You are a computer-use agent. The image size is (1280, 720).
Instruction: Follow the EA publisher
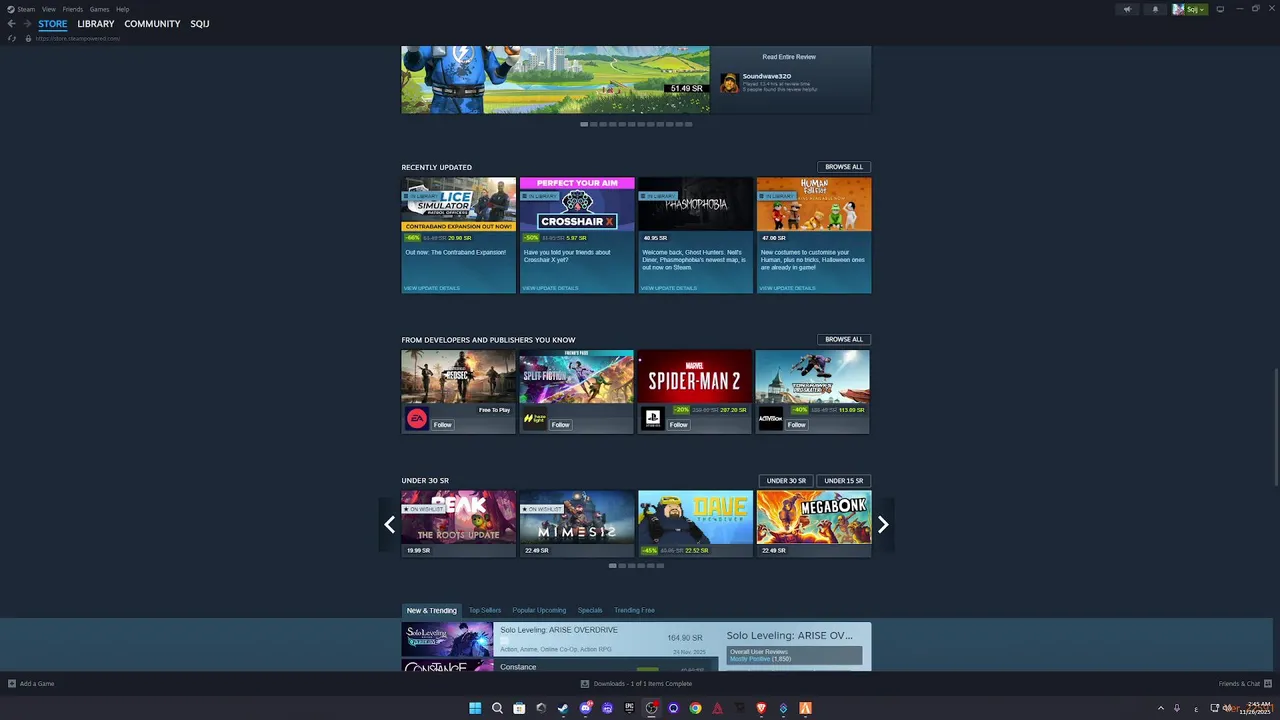click(x=443, y=425)
